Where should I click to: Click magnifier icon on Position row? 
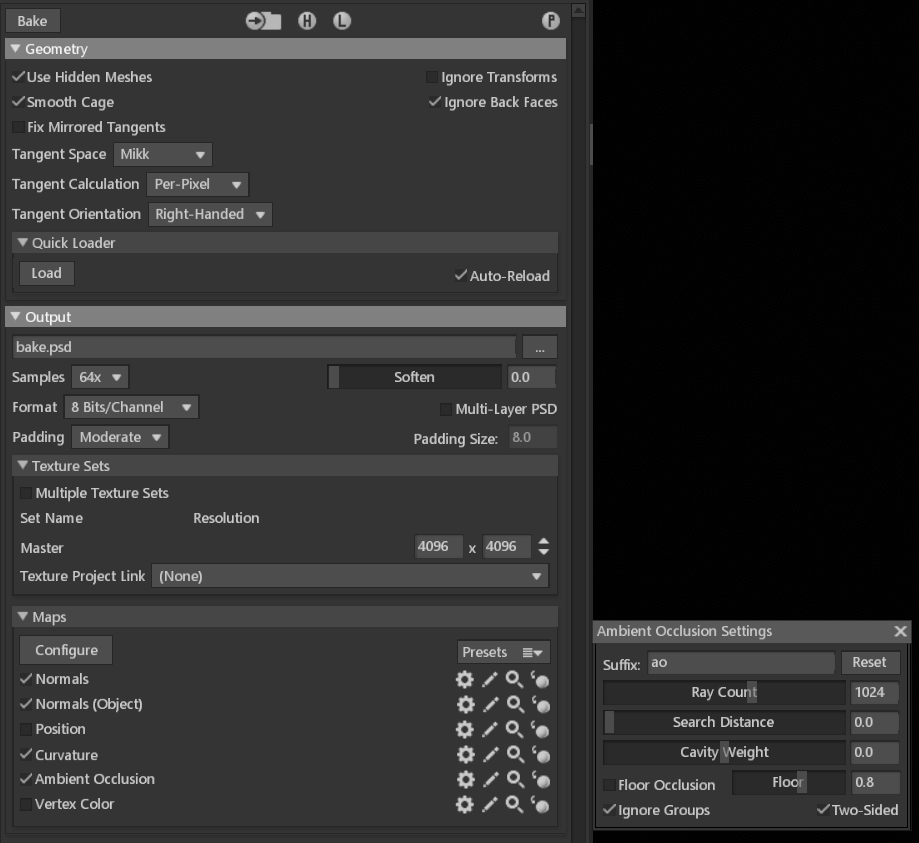pos(515,729)
